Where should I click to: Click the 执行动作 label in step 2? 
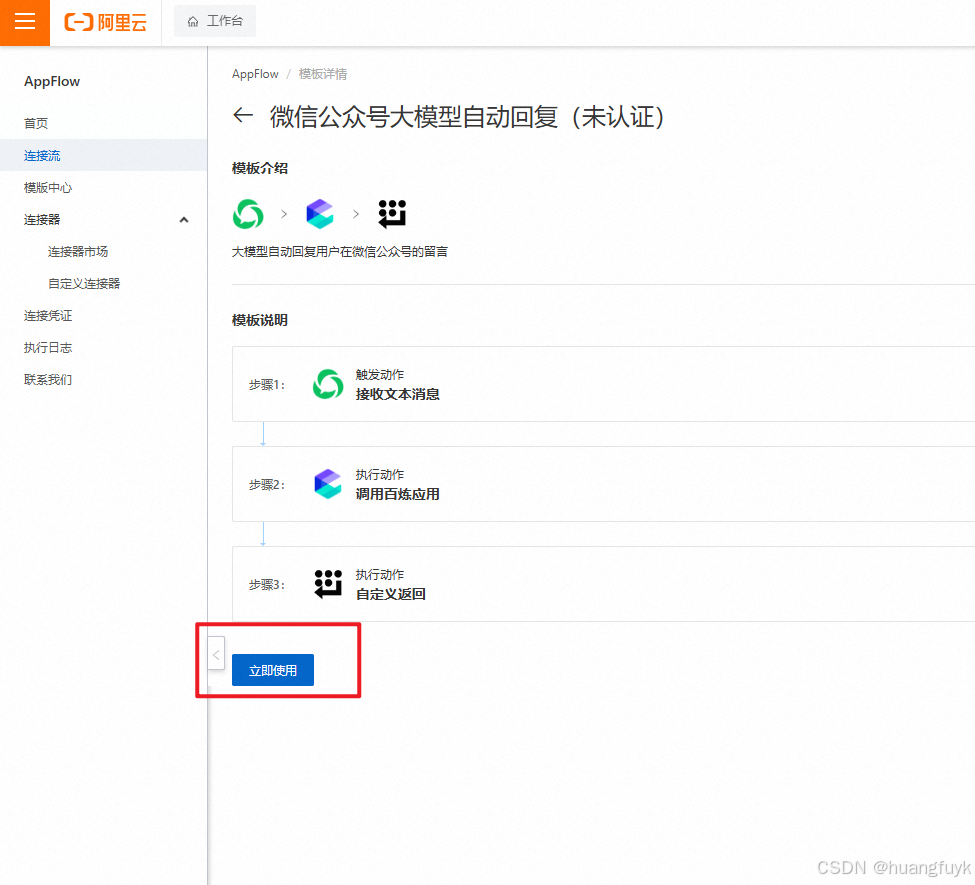click(379, 475)
